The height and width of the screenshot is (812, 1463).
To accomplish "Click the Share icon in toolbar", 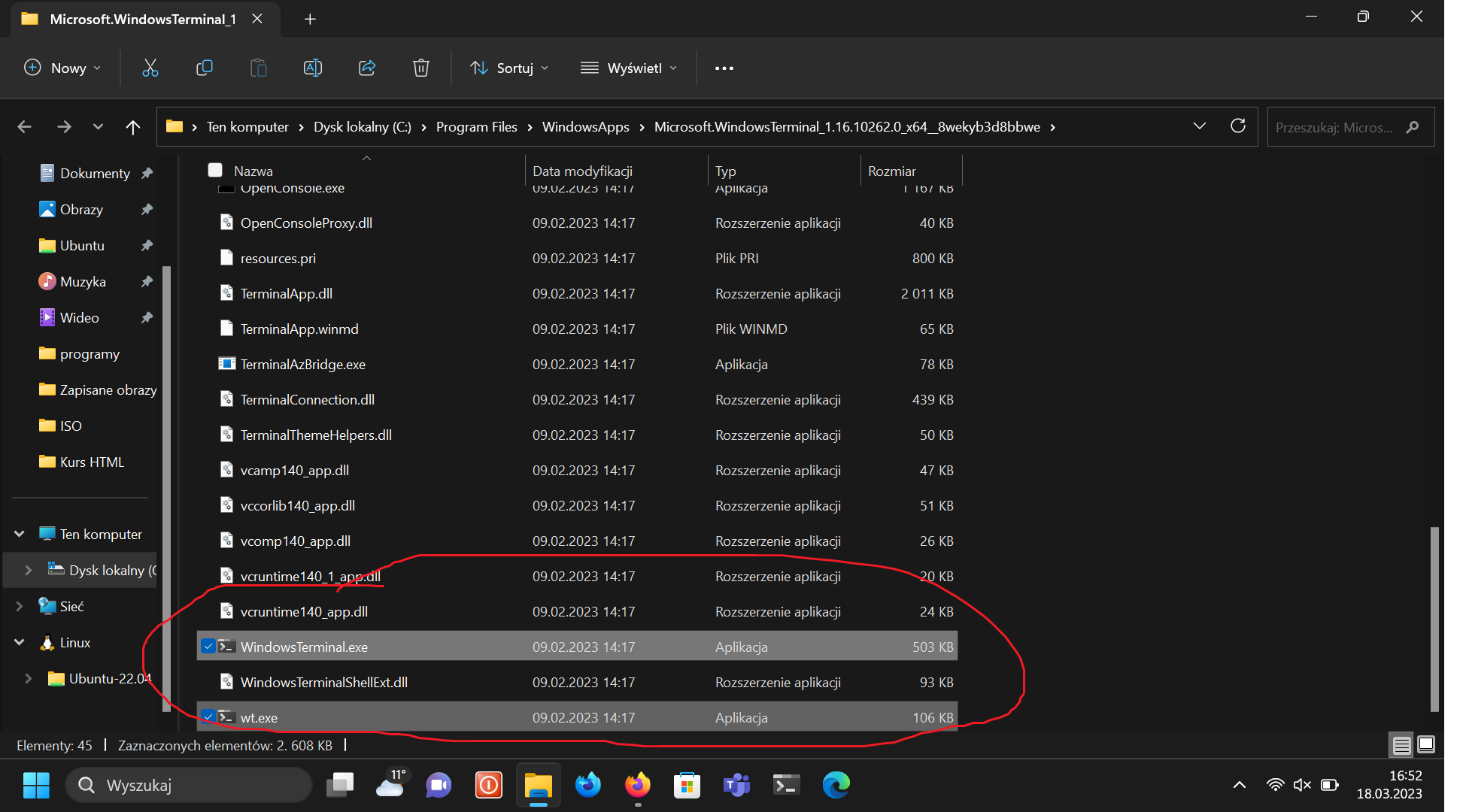I will pos(367,68).
